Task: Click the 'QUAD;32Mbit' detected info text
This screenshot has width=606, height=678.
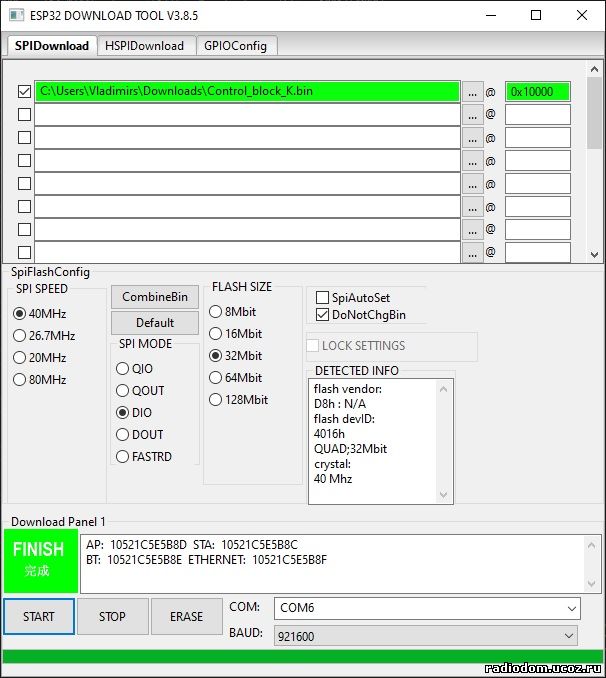Action: [x=350, y=449]
